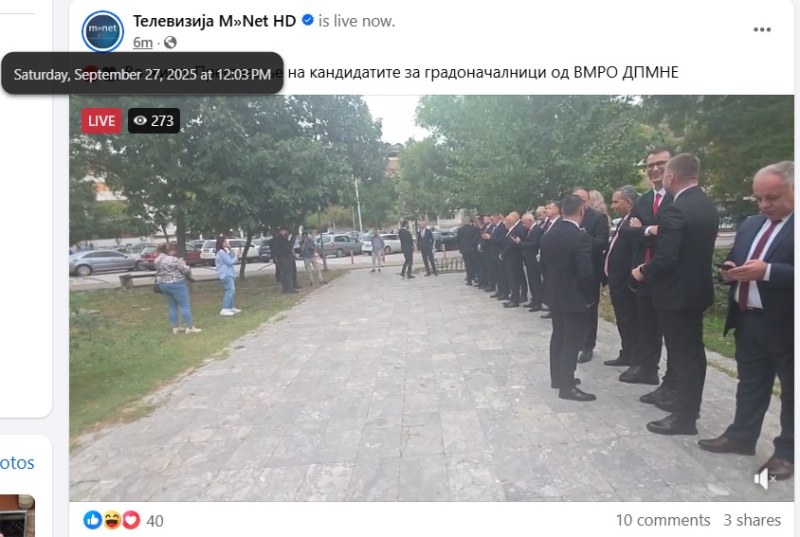Click the post caption about ВМРО ДПМНЕ

click(x=483, y=72)
